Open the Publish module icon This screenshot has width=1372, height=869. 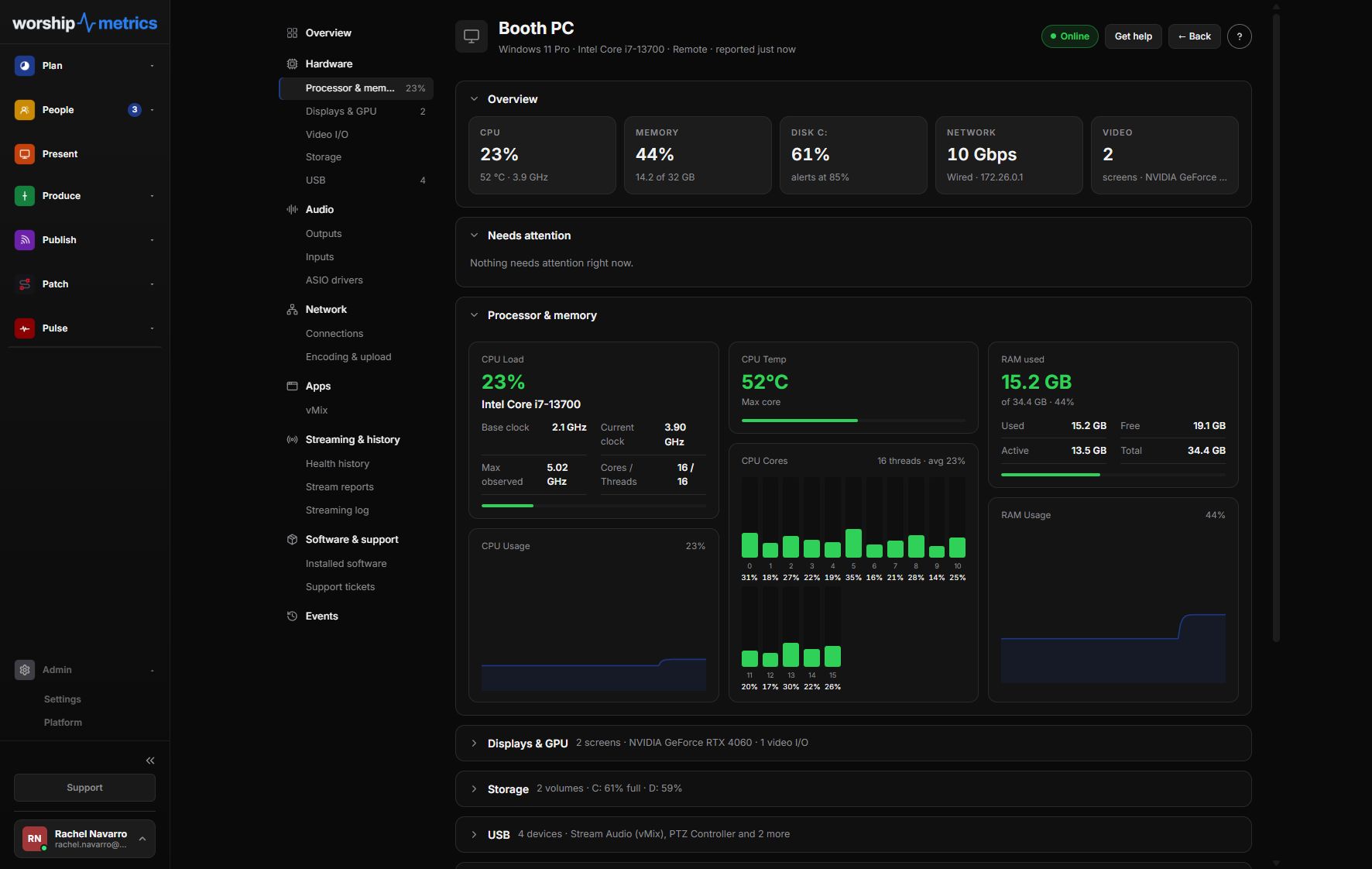[x=25, y=240]
